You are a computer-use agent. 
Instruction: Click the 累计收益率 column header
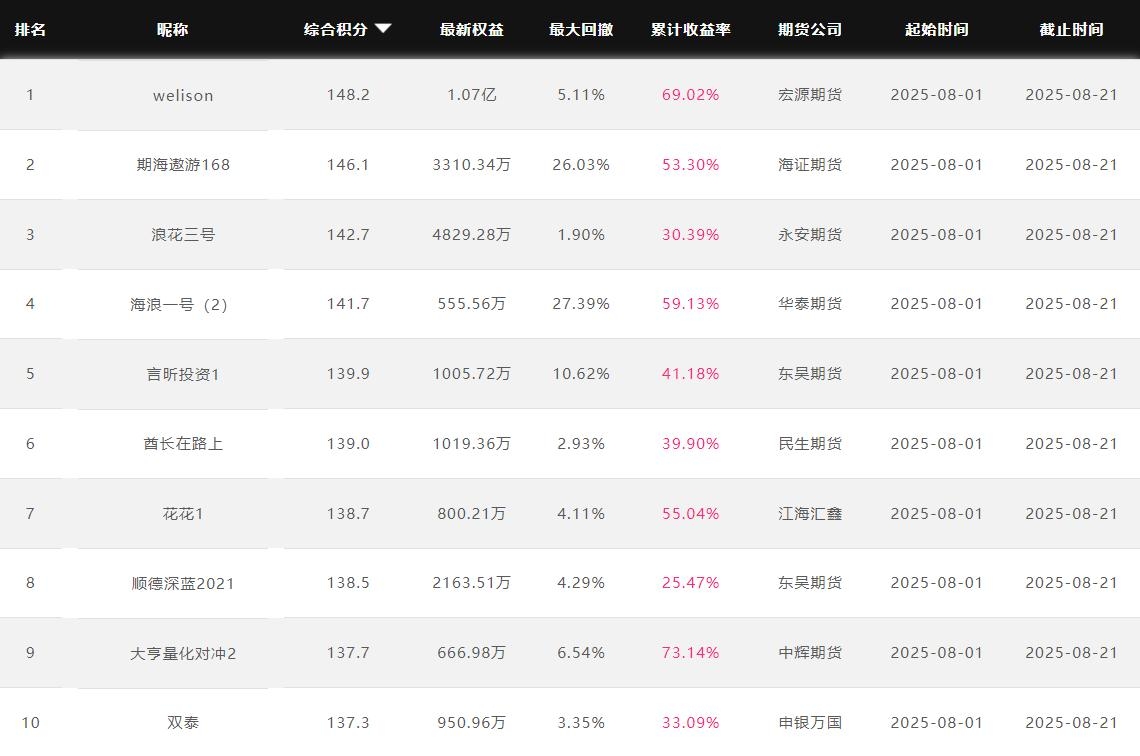(691, 29)
